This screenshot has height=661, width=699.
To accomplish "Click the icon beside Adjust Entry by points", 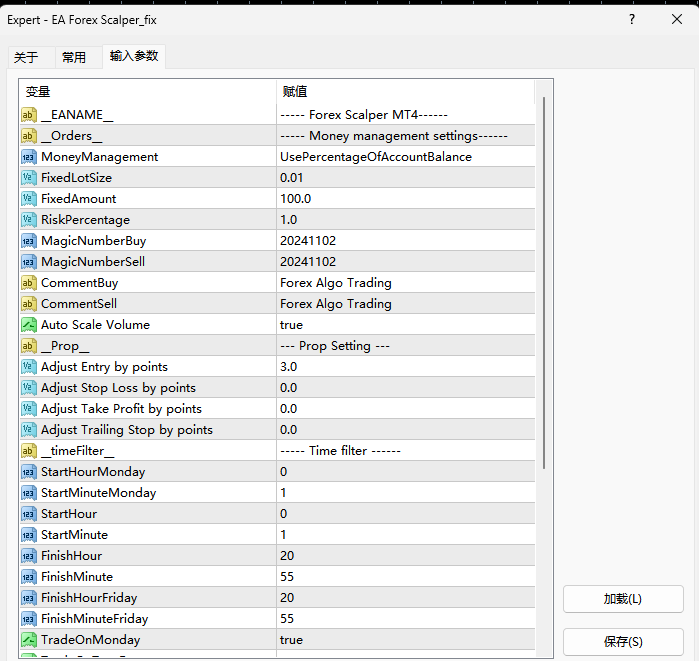I will click(29, 367).
